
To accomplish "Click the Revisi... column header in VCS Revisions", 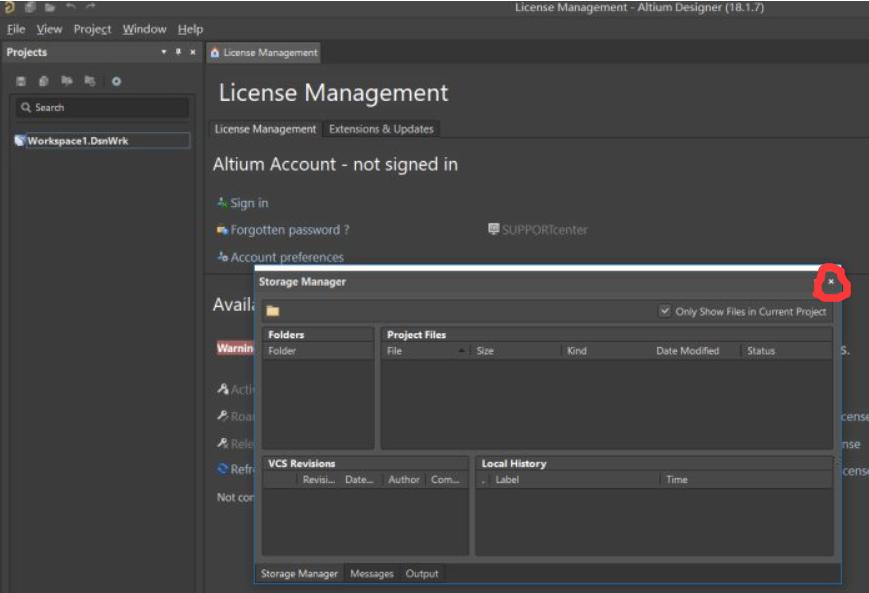I will pyautogui.click(x=319, y=479).
